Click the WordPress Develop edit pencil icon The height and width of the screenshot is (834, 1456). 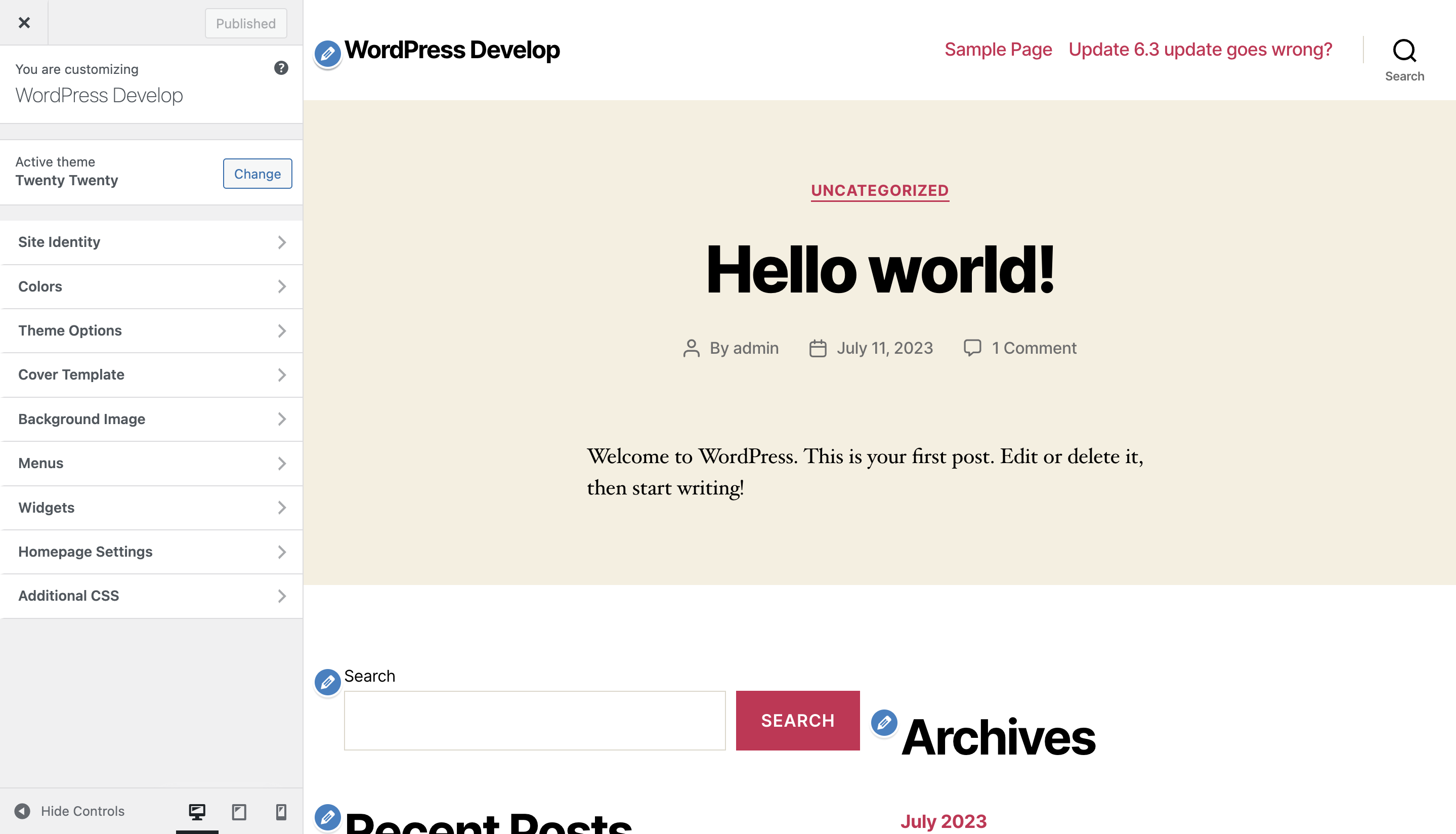[x=326, y=50]
